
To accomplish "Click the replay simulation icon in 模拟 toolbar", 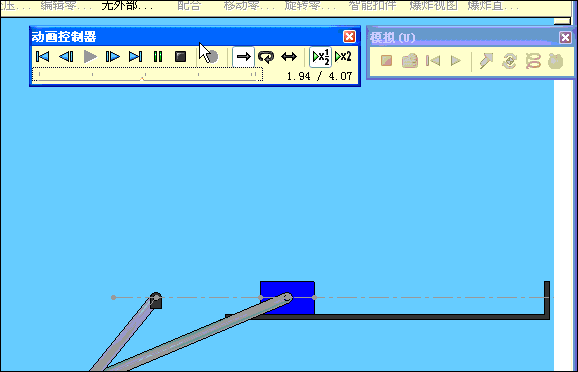I will [x=456, y=60].
